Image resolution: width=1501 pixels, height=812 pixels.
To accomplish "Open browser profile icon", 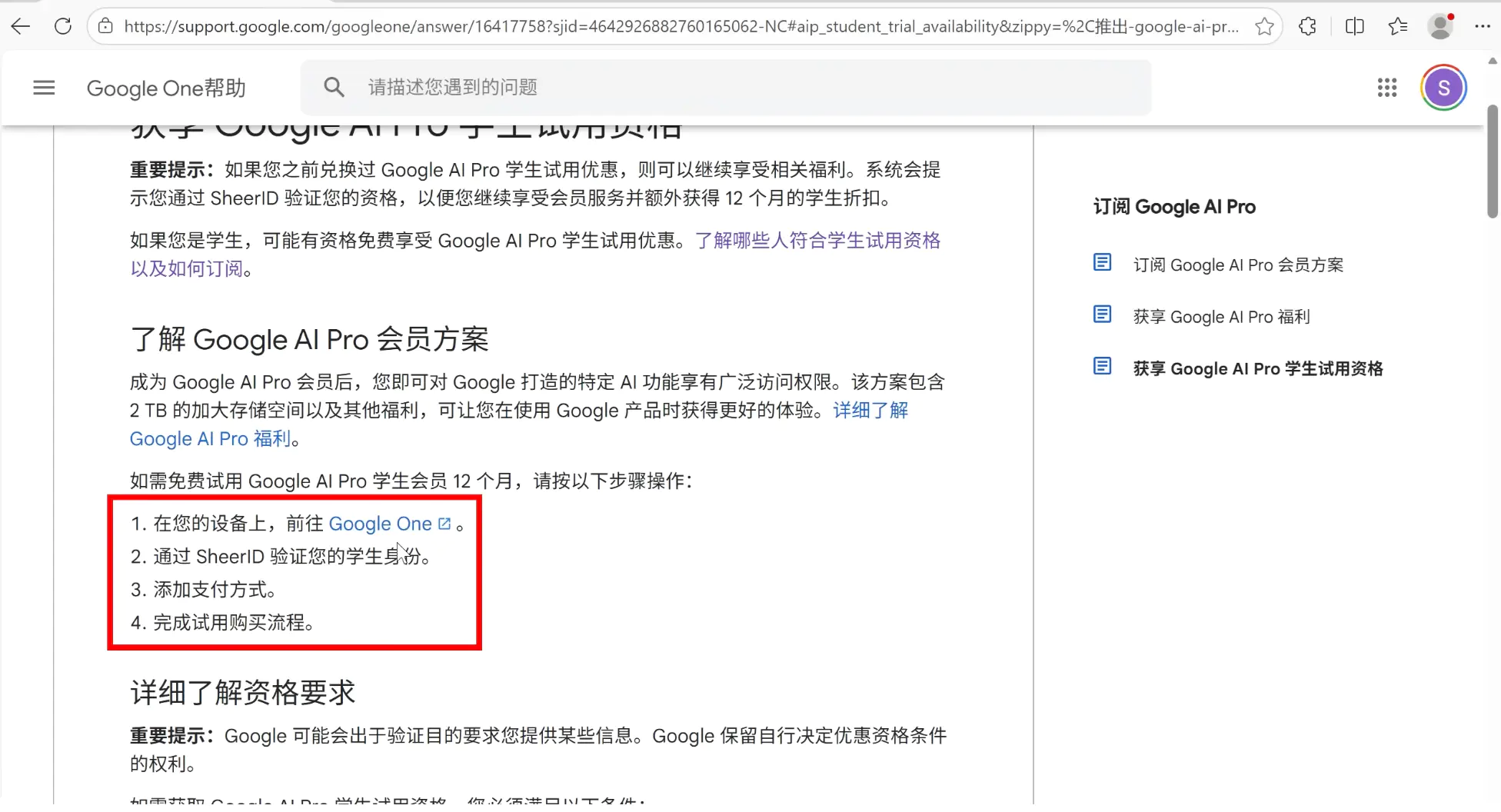I will pyautogui.click(x=1439, y=26).
